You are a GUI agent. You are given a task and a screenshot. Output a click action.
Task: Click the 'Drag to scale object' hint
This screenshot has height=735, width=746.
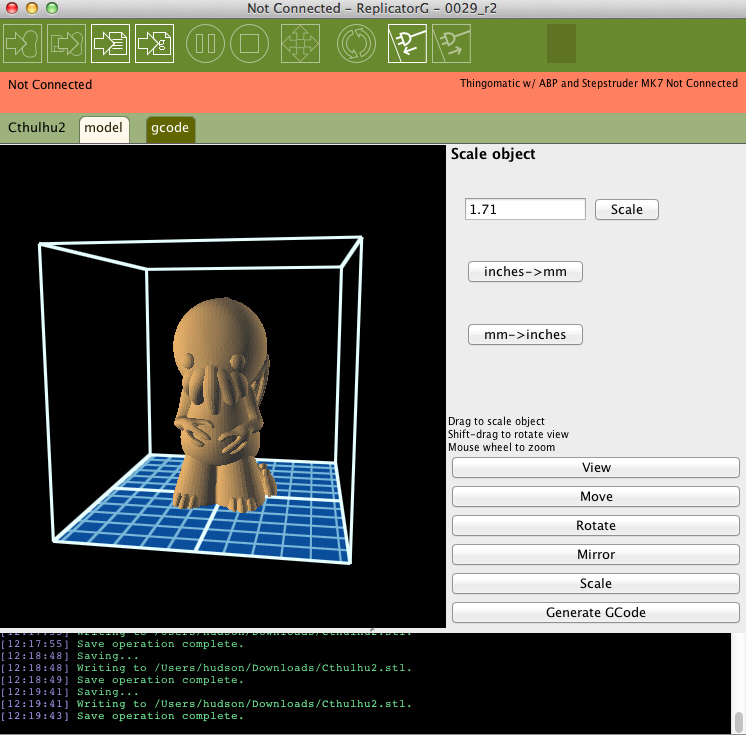pyautogui.click(x=496, y=421)
